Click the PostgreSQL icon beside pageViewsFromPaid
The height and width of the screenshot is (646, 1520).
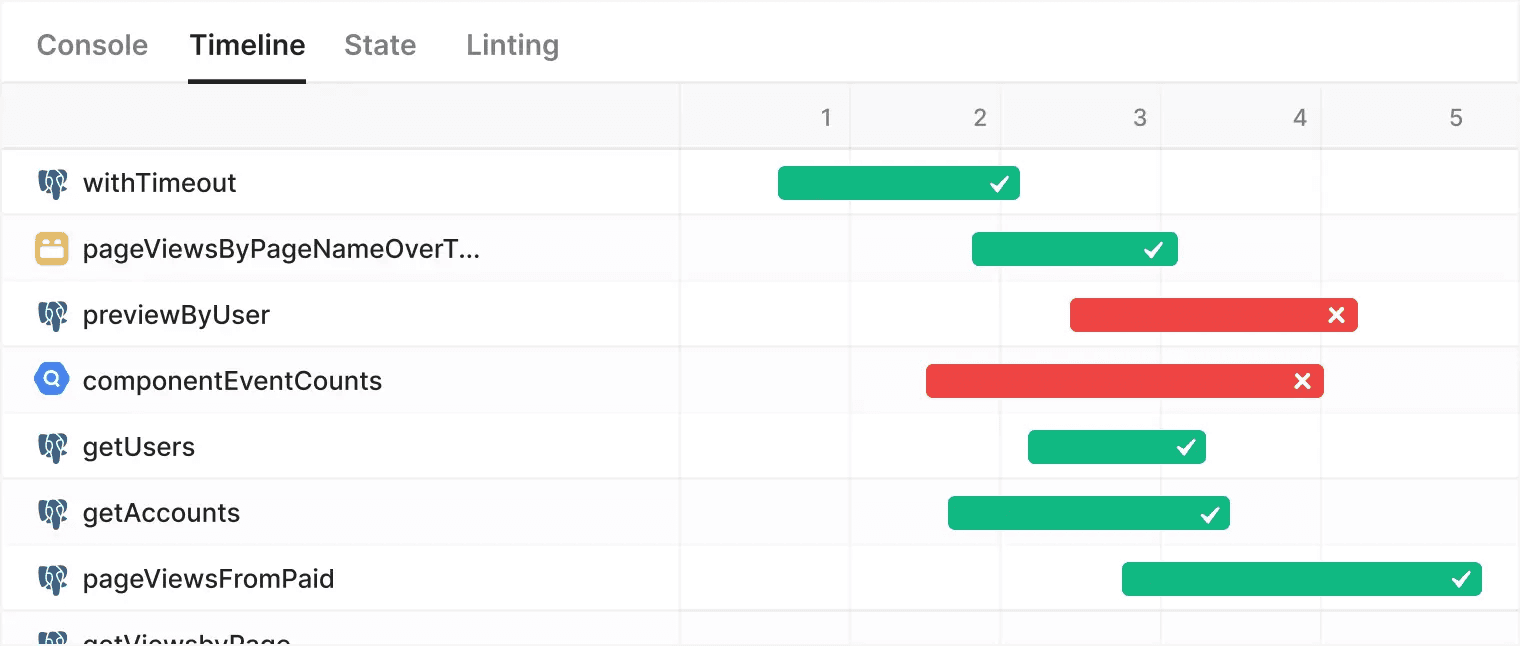point(52,579)
